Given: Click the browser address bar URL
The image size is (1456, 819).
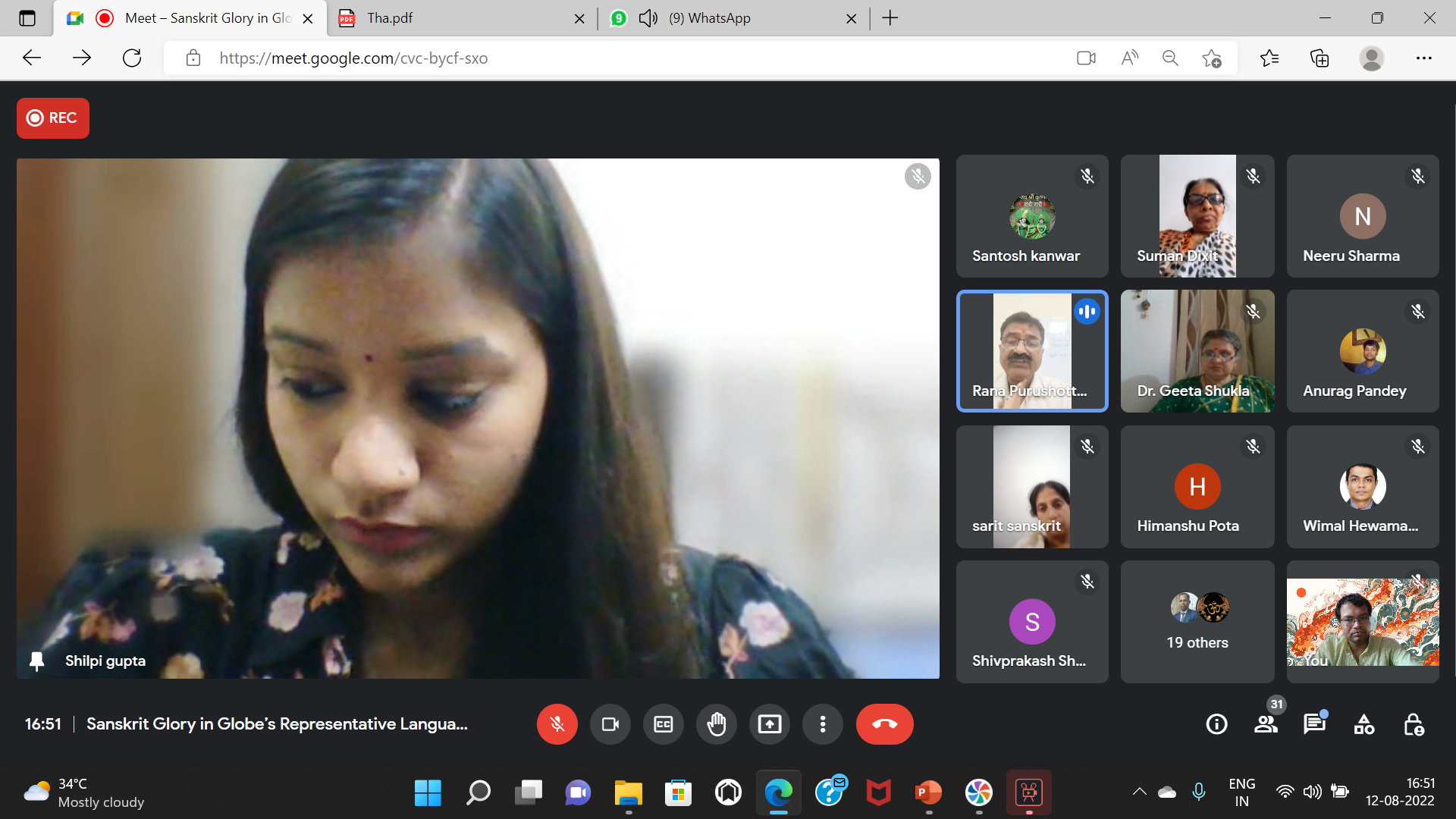Looking at the screenshot, I should click(353, 58).
